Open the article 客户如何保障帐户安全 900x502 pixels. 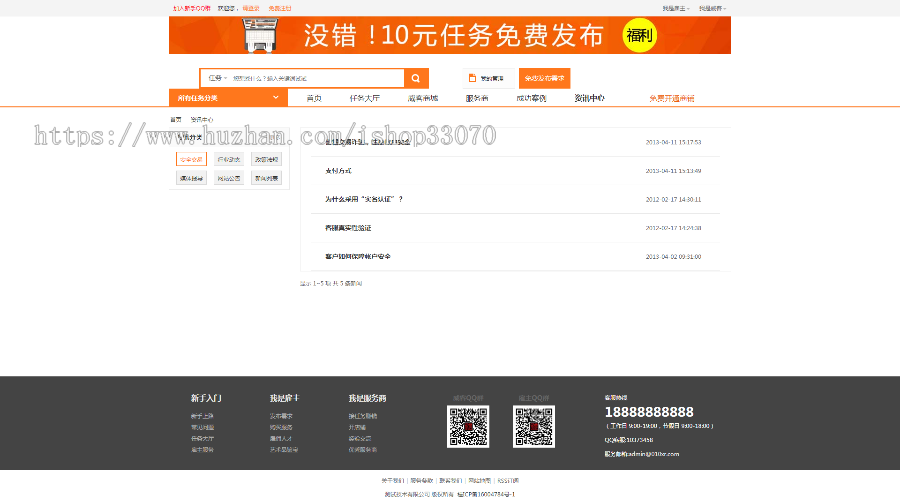358,256
